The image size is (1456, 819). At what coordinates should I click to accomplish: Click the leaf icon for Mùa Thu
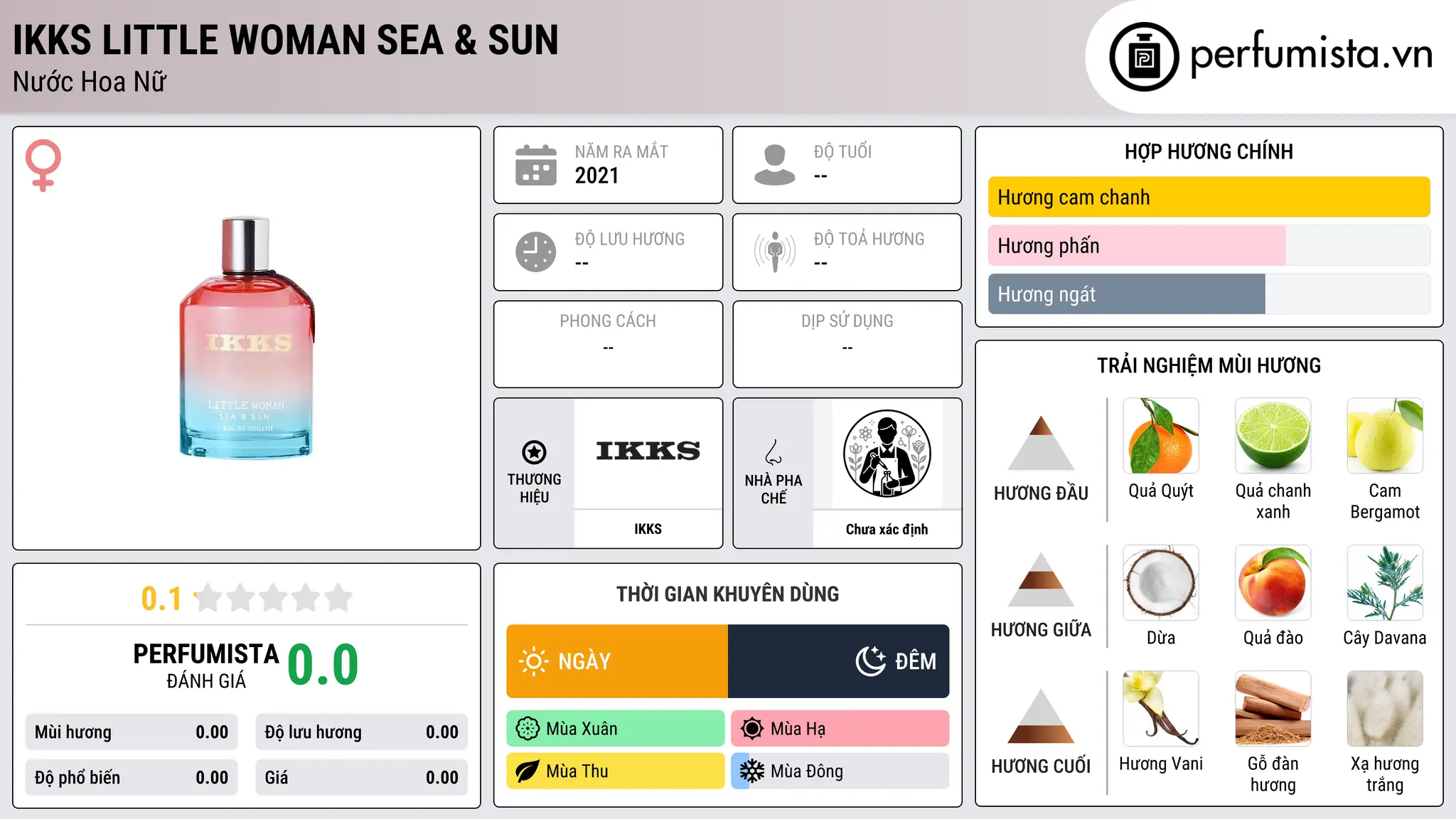coord(528,771)
